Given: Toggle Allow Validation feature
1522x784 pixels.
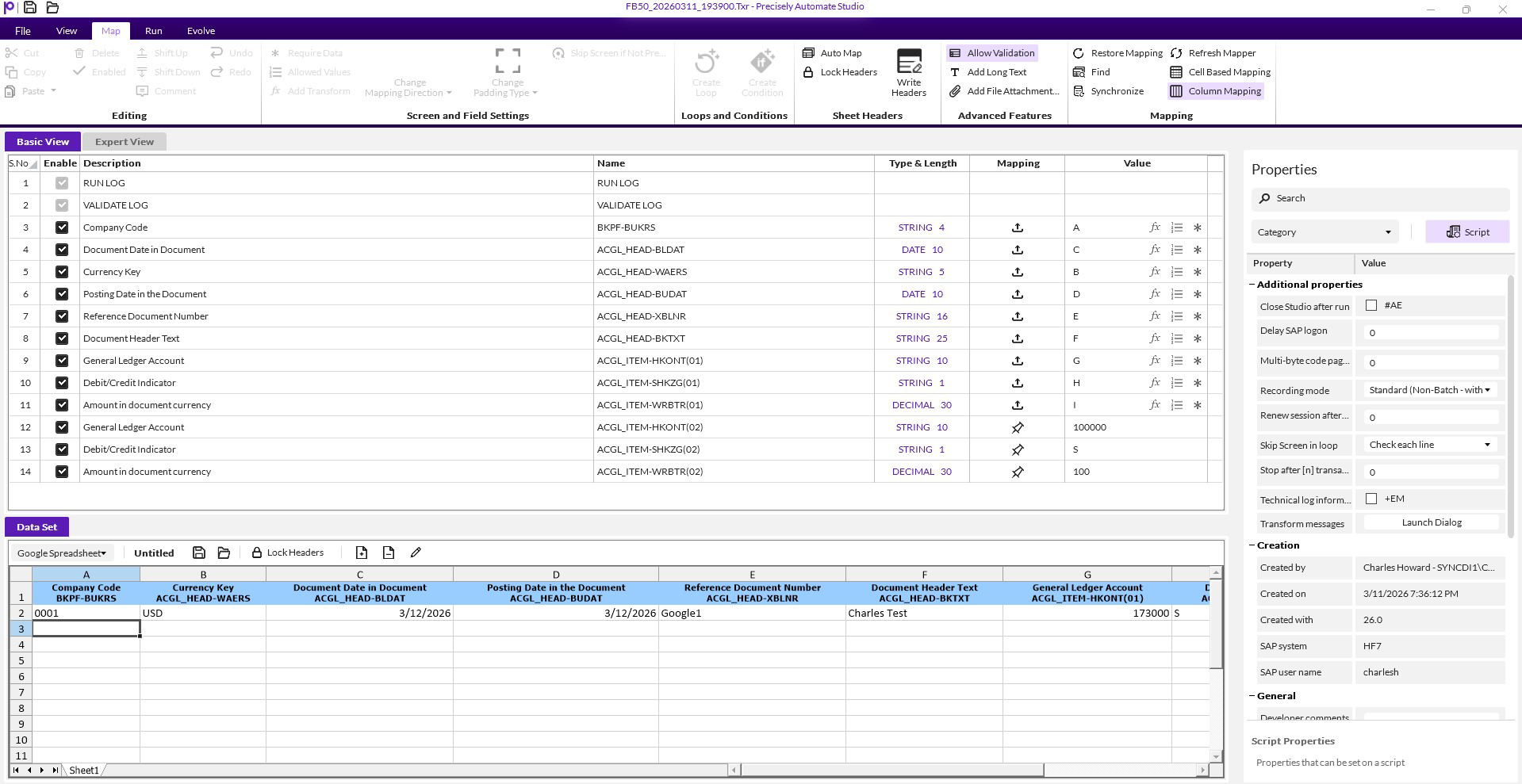Looking at the screenshot, I should pyautogui.click(x=991, y=53).
